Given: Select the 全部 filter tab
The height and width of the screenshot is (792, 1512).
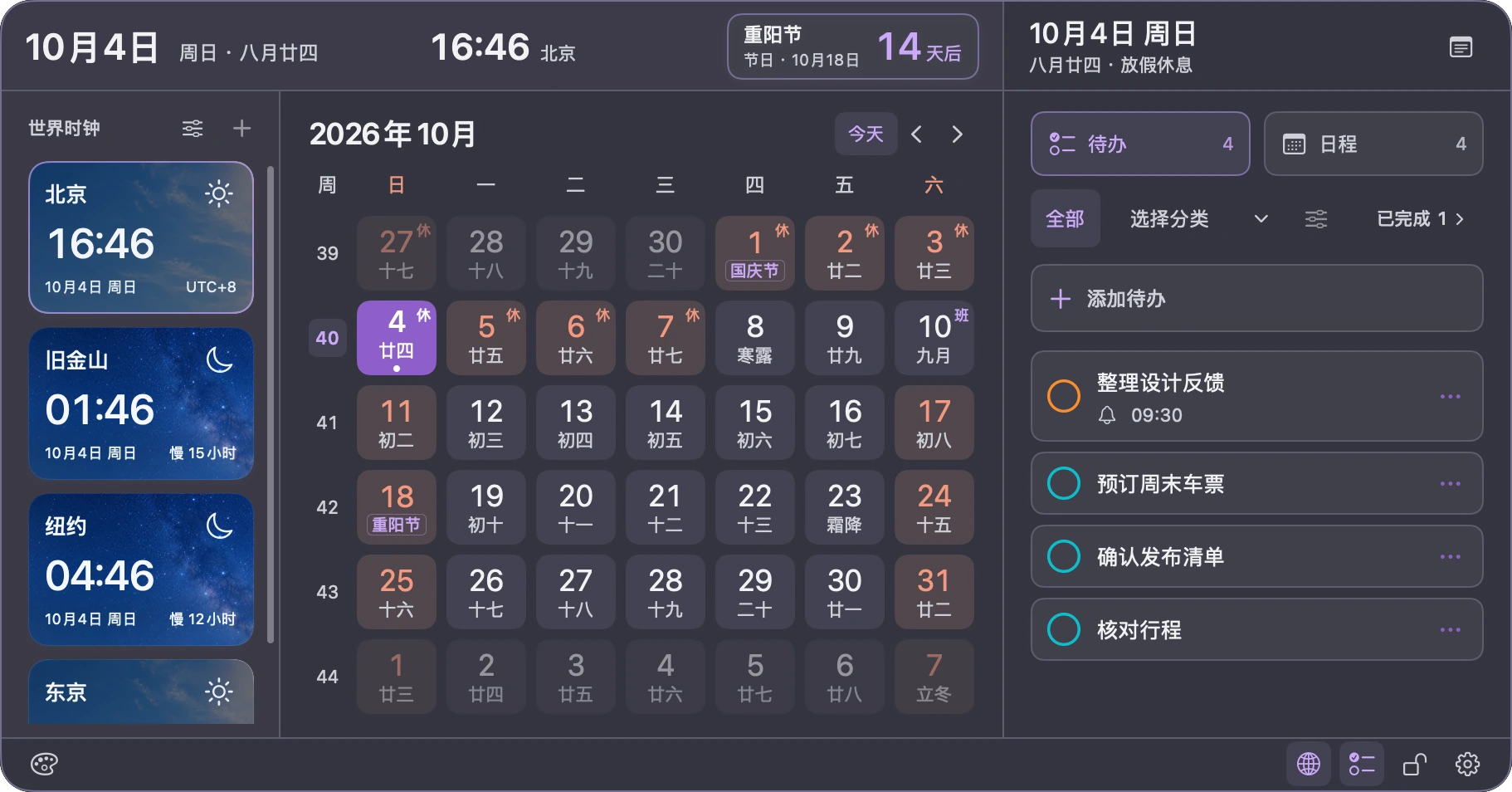Looking at the screenshot, I should (x=1066, y=219).
